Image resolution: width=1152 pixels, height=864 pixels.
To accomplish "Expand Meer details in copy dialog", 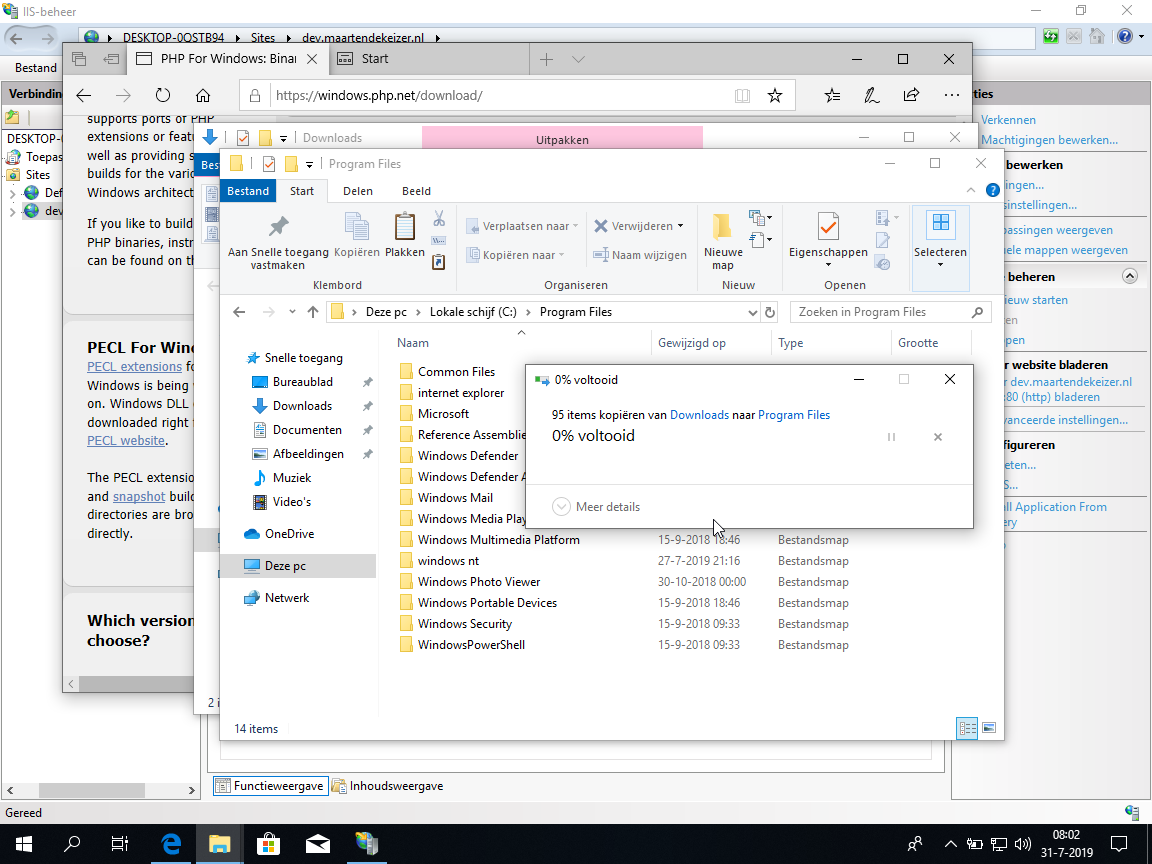I will pyautogui.click(x=596, y=507).
